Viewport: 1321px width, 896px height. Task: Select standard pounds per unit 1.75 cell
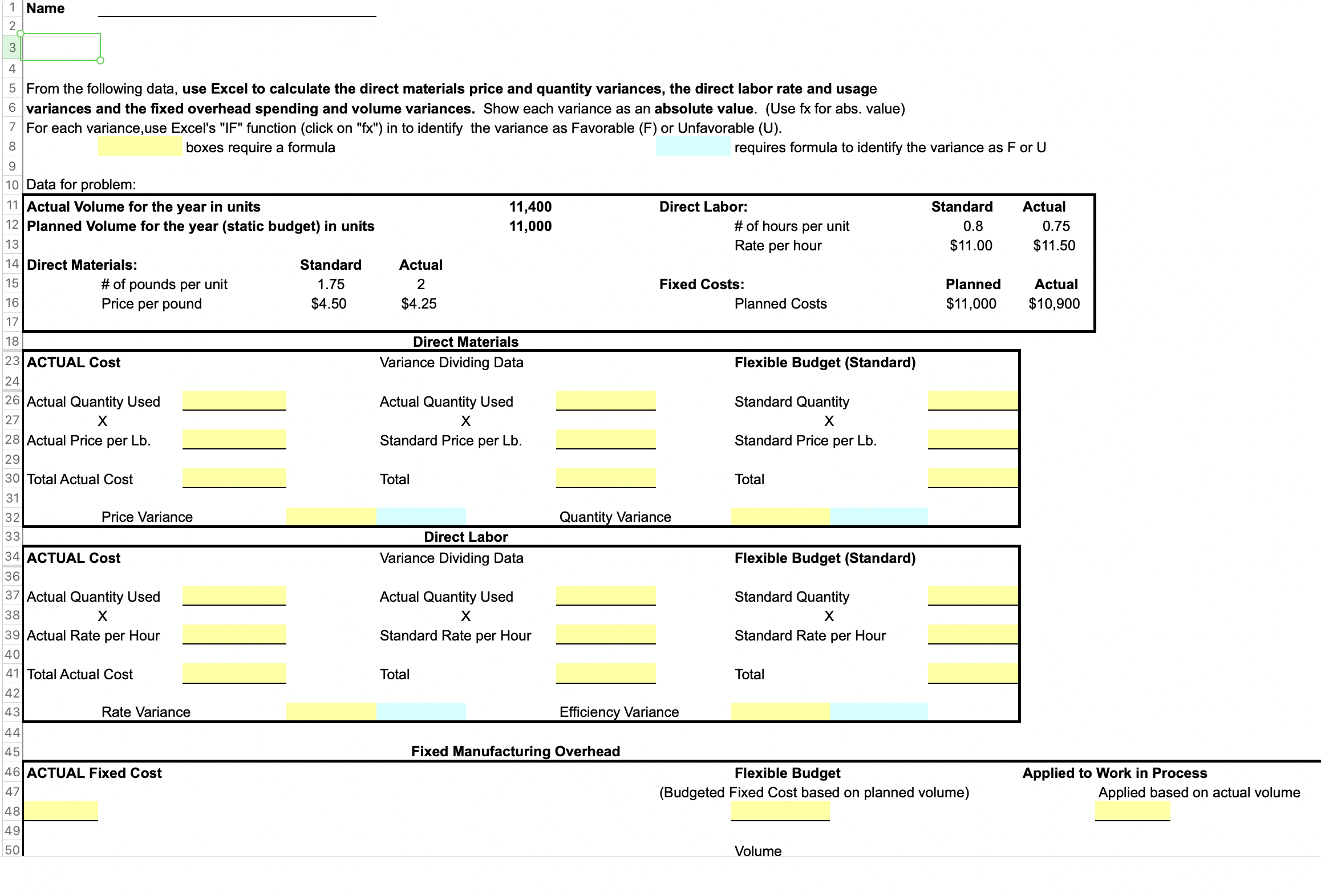(x=331, y=284)
